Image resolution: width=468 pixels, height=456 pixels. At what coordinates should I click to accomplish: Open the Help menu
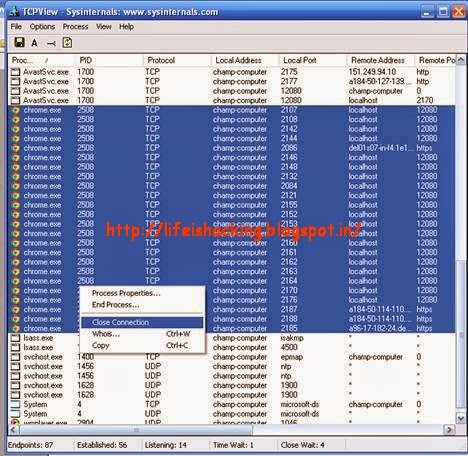(126, 27)
